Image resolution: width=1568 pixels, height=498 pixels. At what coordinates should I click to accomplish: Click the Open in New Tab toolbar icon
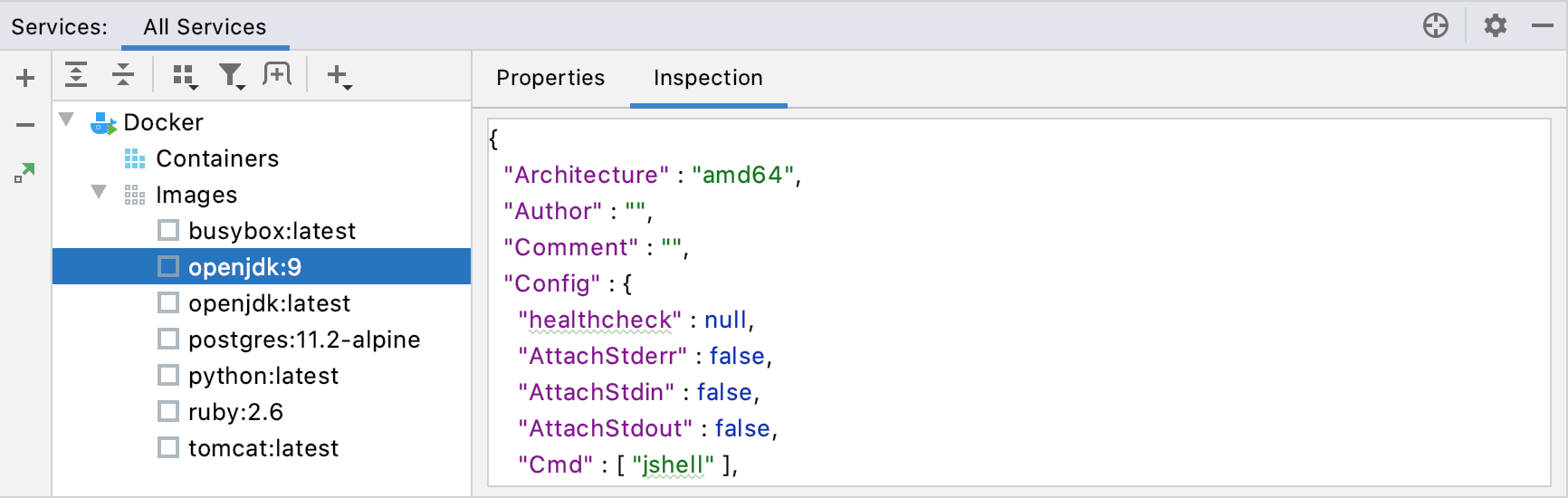(277, 74)
